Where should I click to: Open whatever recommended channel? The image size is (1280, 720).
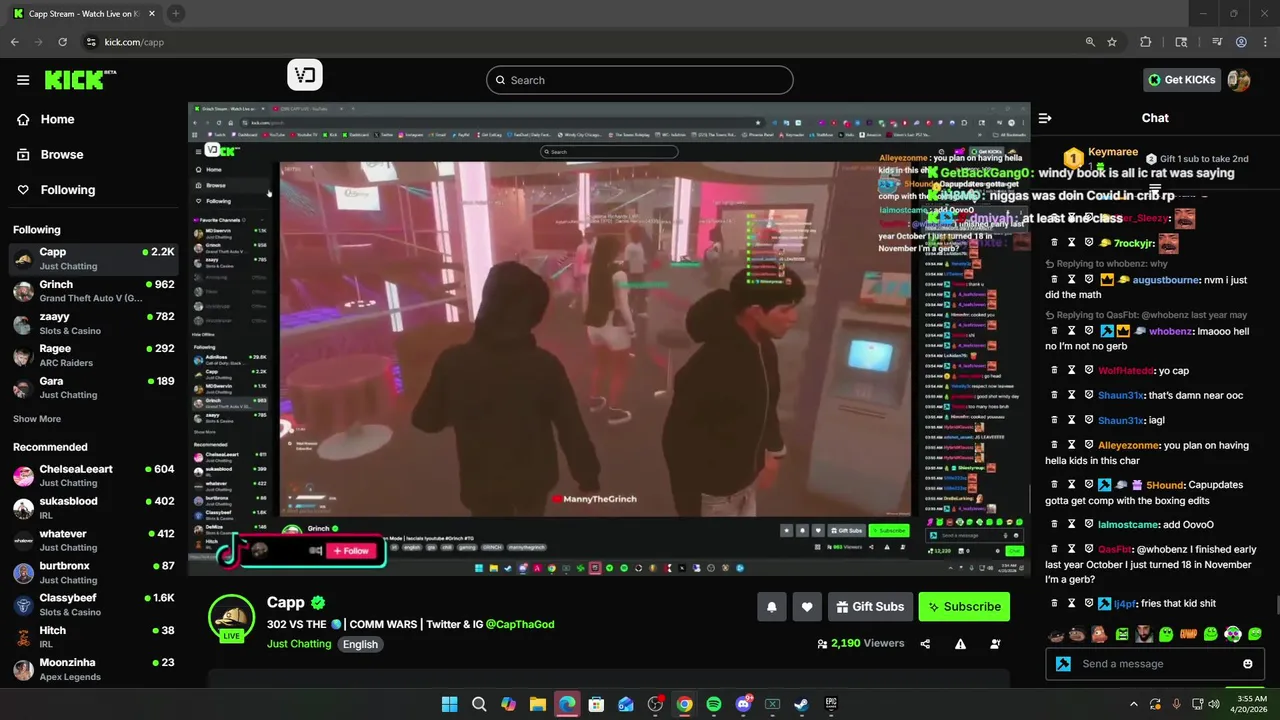94,540
